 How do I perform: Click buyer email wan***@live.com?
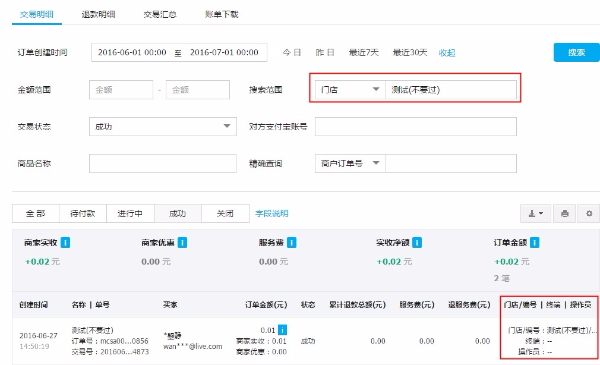tap(192, 346)
